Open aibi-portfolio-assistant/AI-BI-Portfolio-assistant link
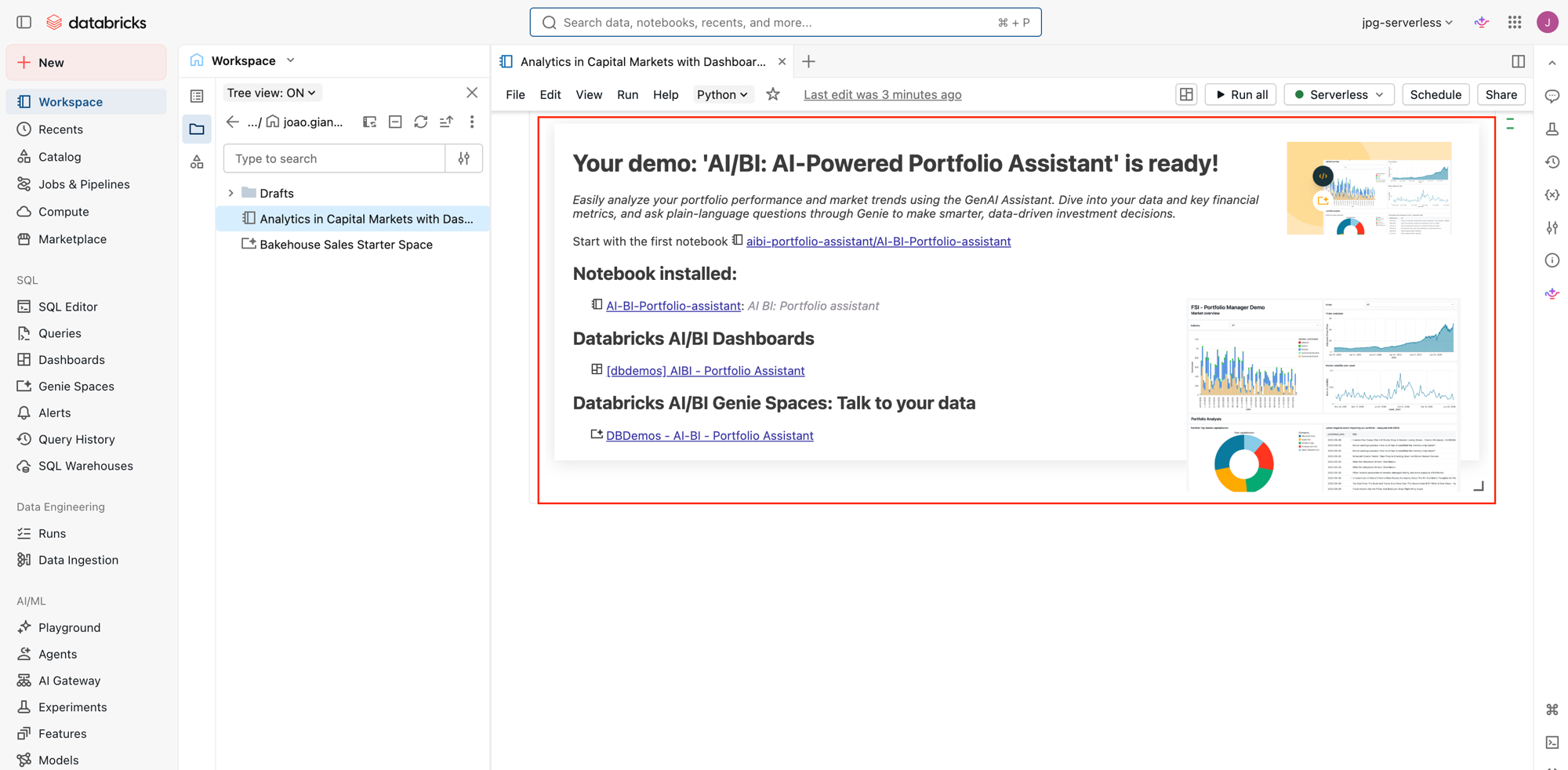The image size is (1568, 770). tap(878, 242)
